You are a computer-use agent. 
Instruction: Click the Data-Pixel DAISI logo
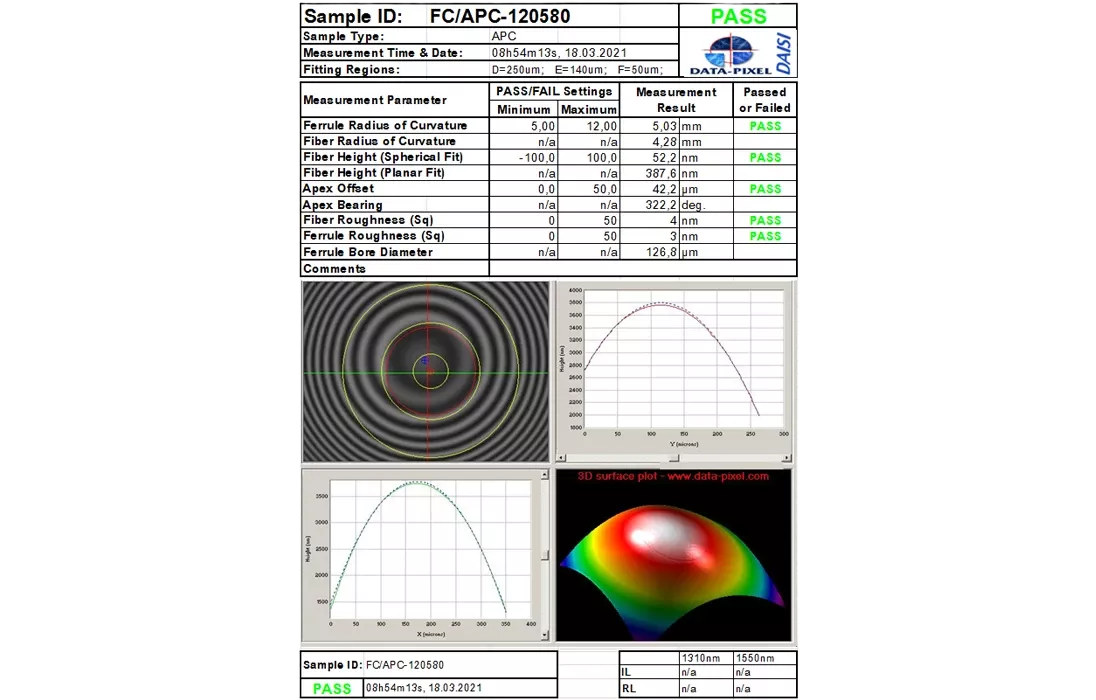[x=739, y=53]
